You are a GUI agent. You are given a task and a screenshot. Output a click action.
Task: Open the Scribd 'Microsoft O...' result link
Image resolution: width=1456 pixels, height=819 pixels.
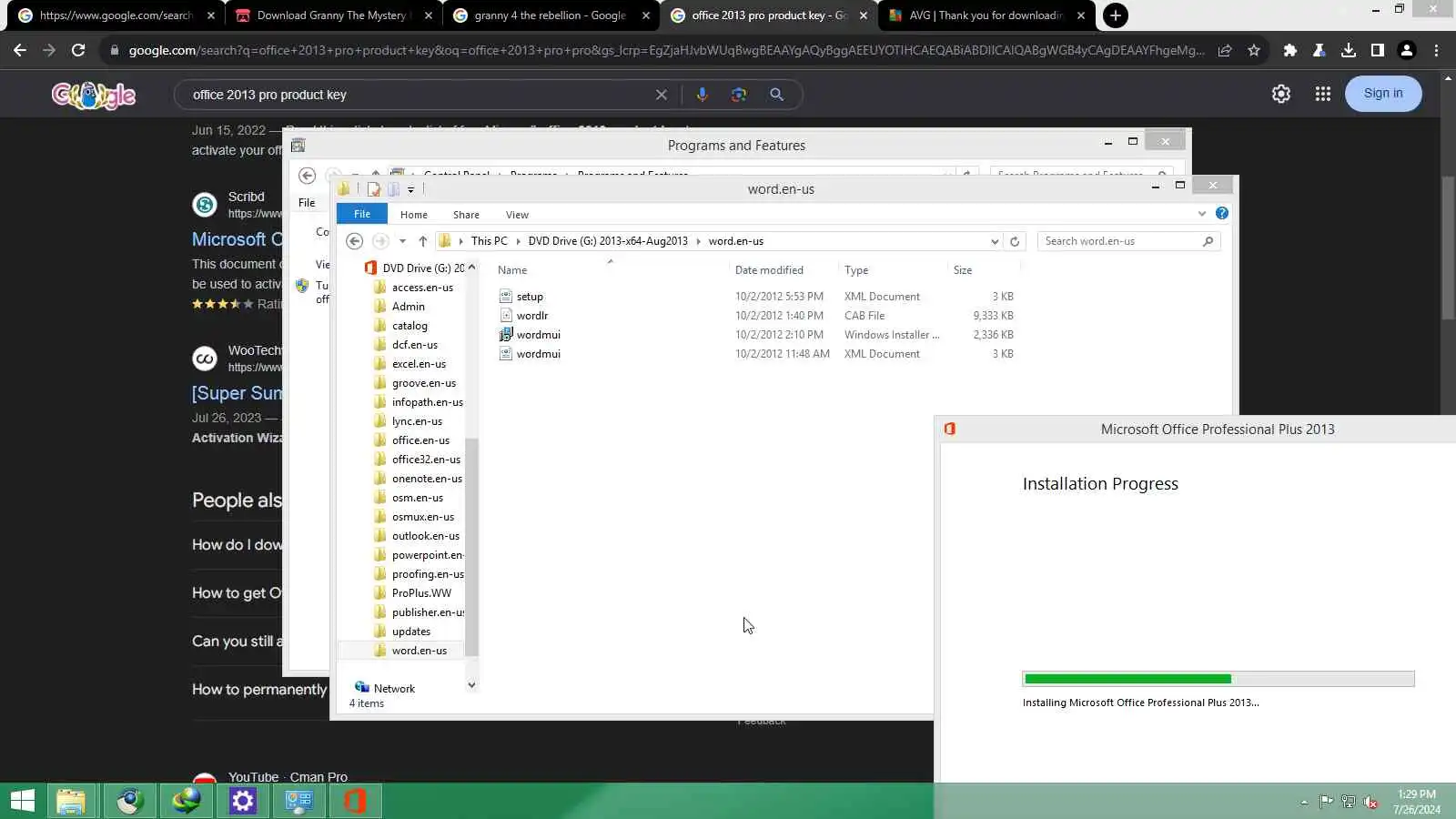237,239
